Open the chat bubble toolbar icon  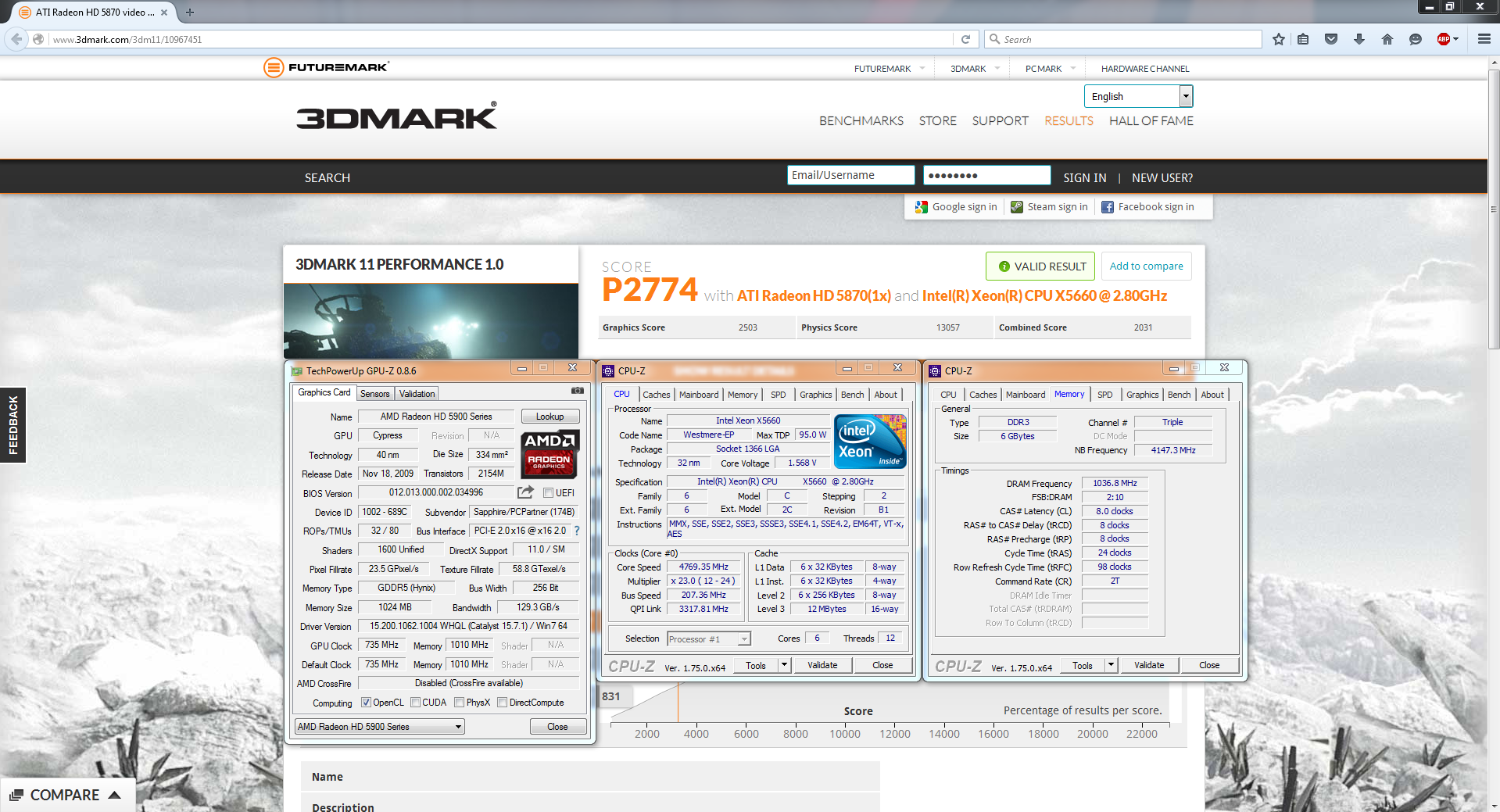click(1416, 39)
